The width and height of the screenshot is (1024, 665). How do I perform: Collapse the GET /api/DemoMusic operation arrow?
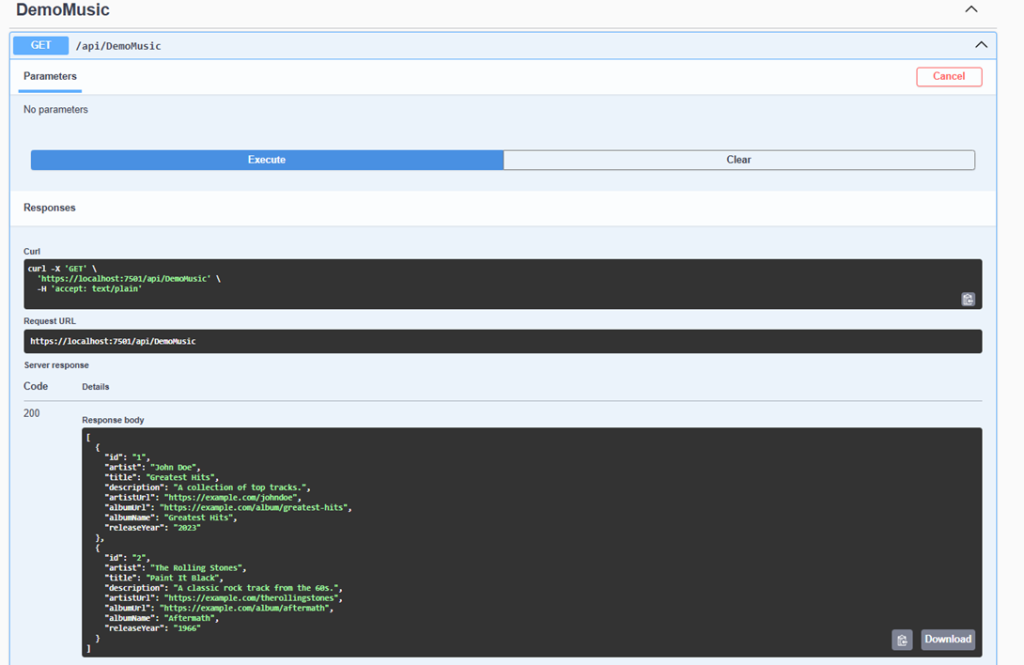(980, 45)
